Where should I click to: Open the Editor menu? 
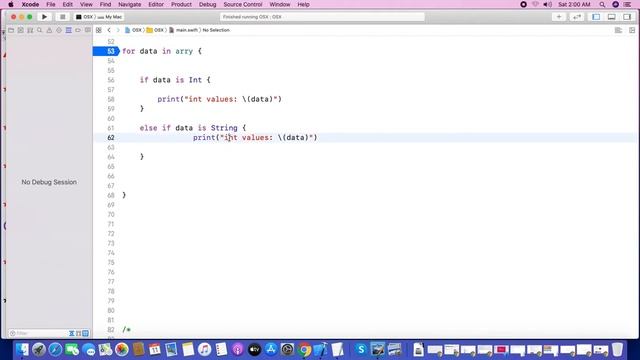click(156, 4)
